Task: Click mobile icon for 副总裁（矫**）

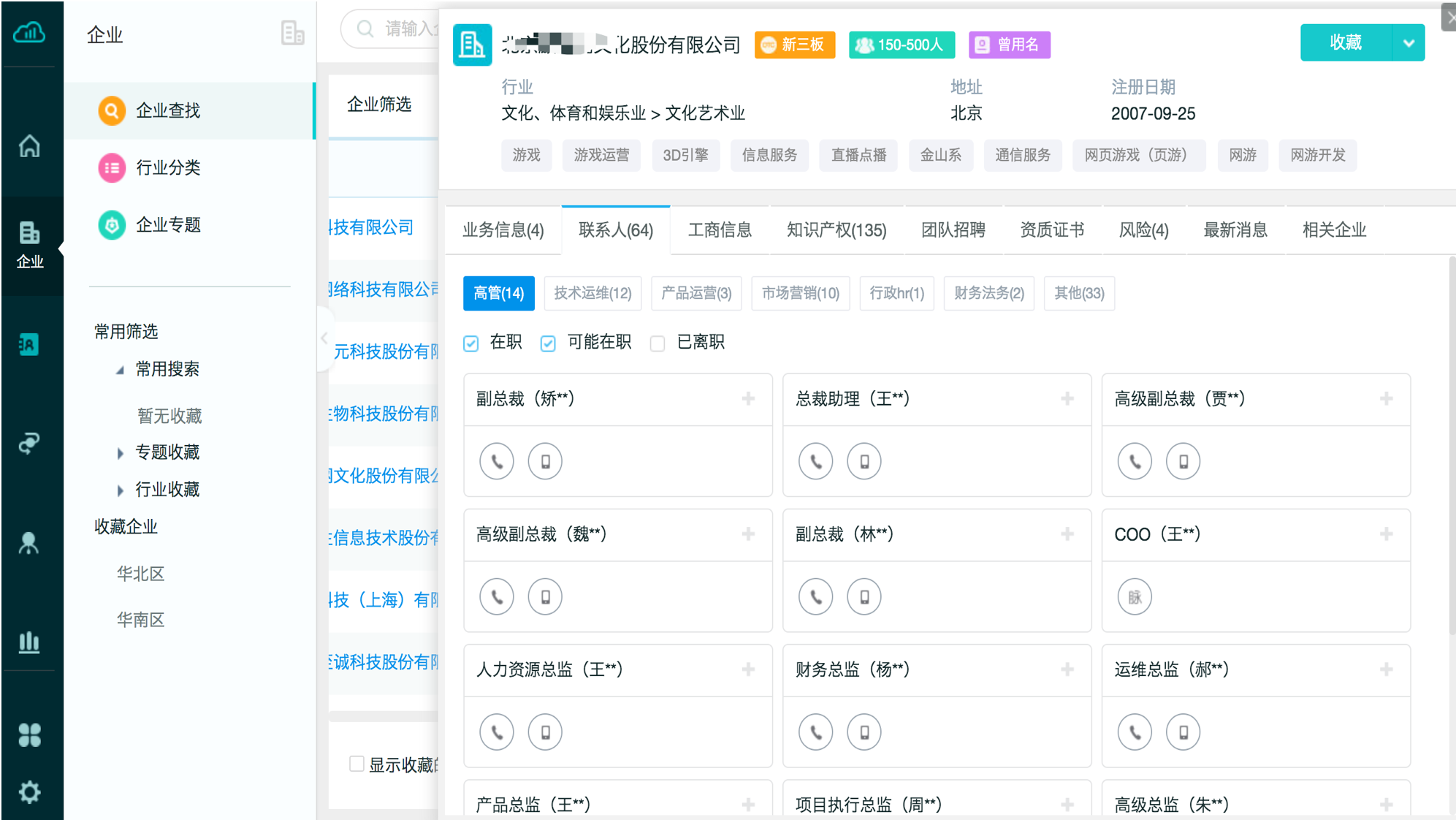Action: pyautogui.click(x=545, y=461)
